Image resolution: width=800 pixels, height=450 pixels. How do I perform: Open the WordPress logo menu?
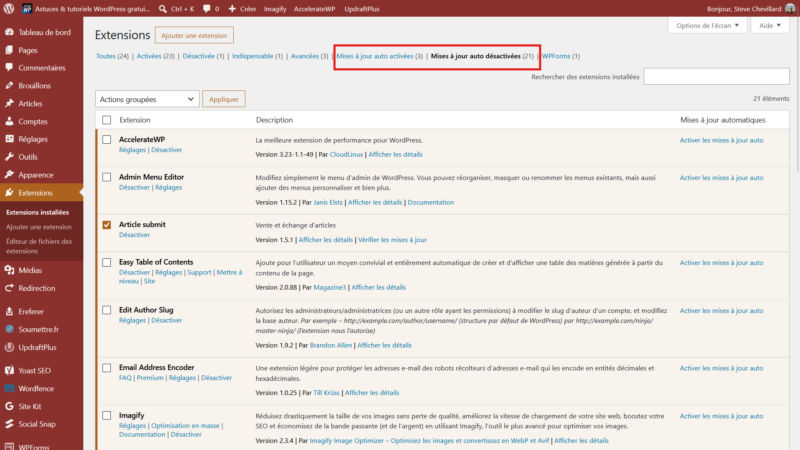coord(9,9)
